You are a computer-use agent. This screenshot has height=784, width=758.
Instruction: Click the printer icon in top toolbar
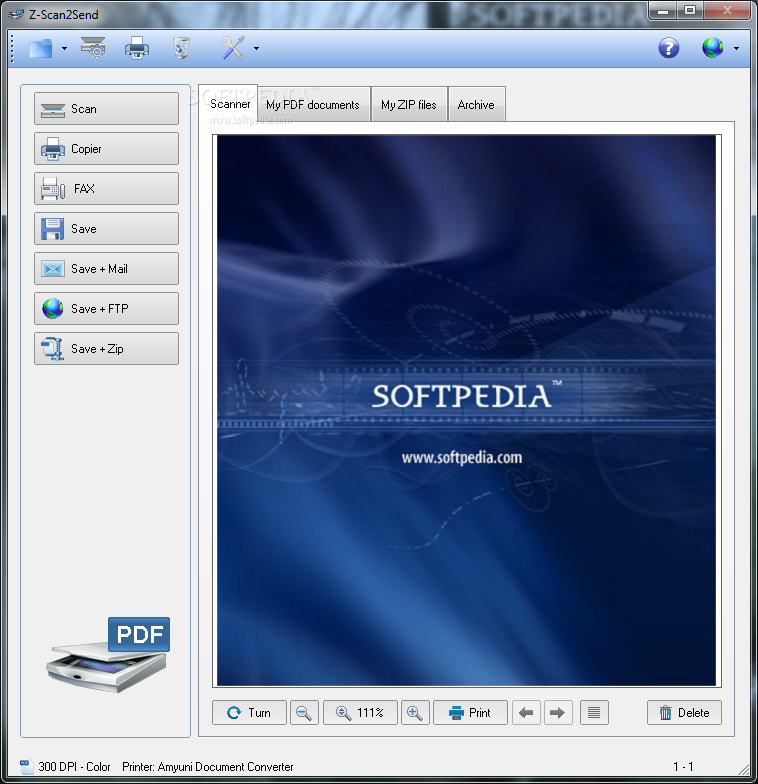[136, 48]
